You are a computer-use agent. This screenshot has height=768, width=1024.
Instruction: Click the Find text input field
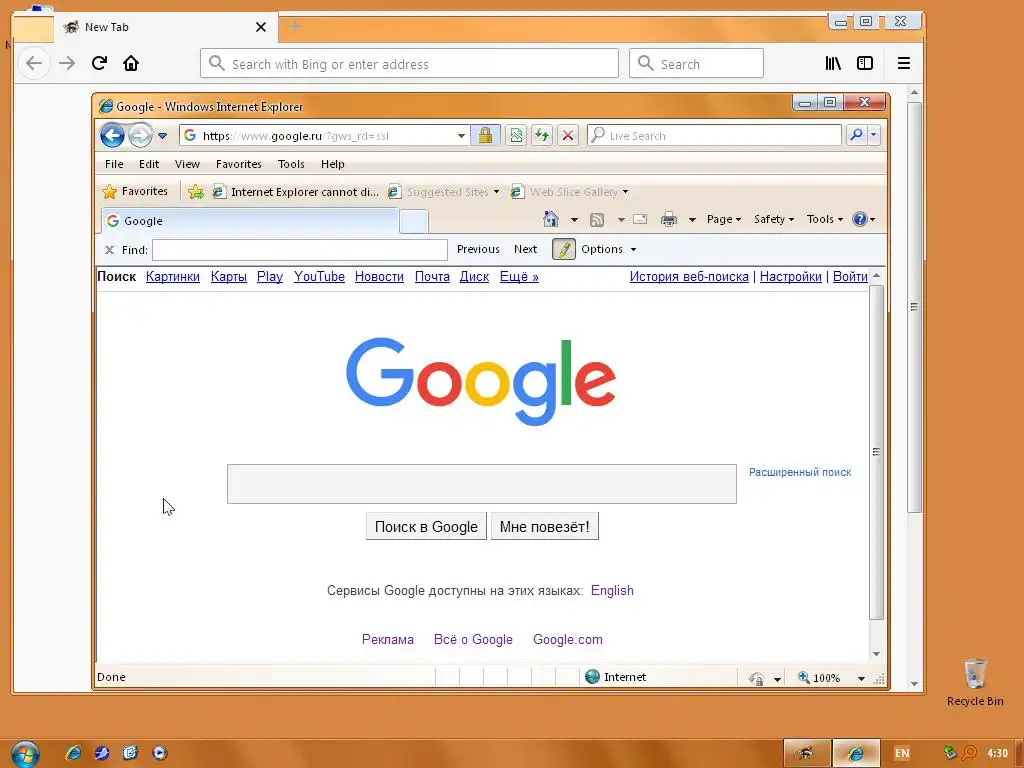pos(300,249)
